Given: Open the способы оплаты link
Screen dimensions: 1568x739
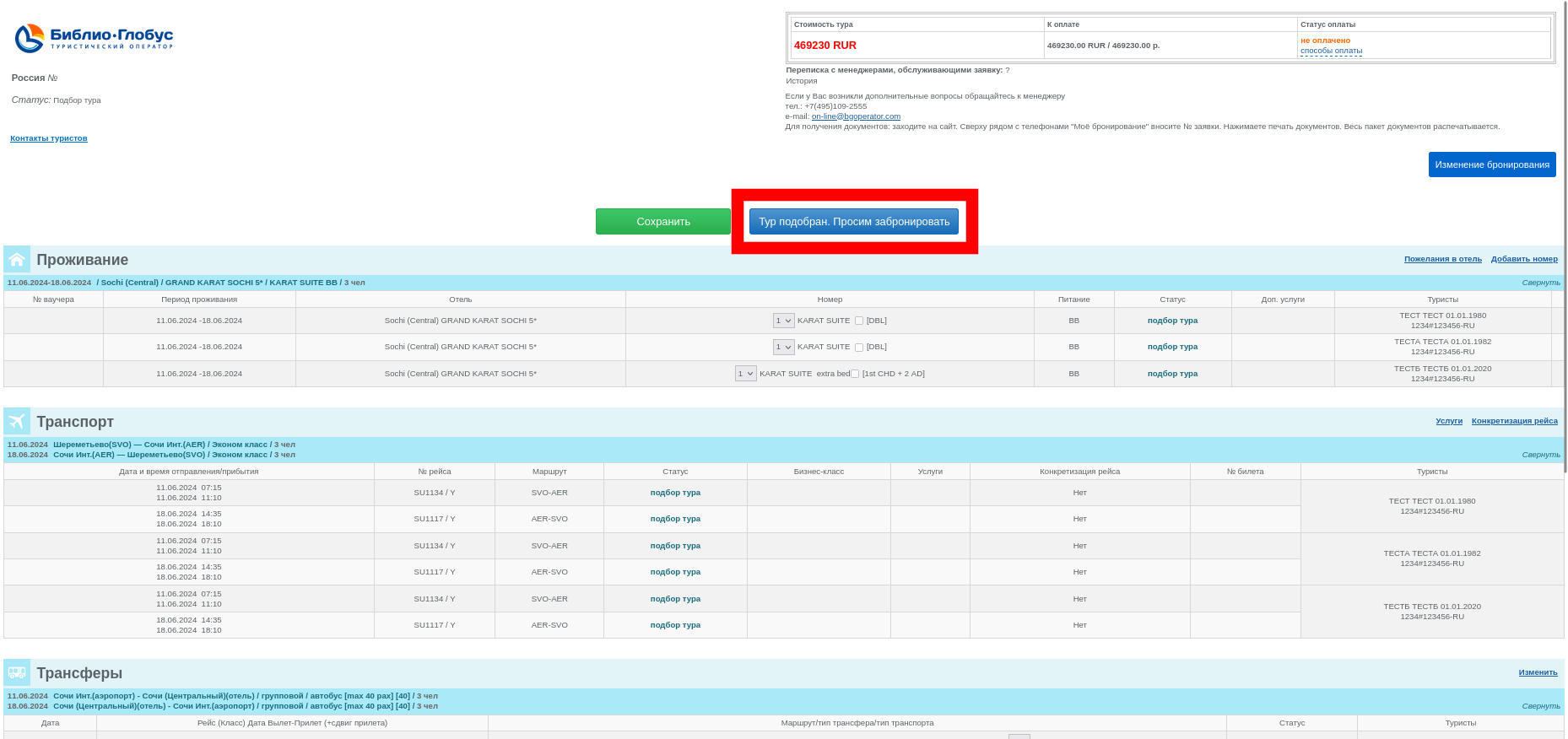Looking at the screenshot, I should (x=1331, y=51).
